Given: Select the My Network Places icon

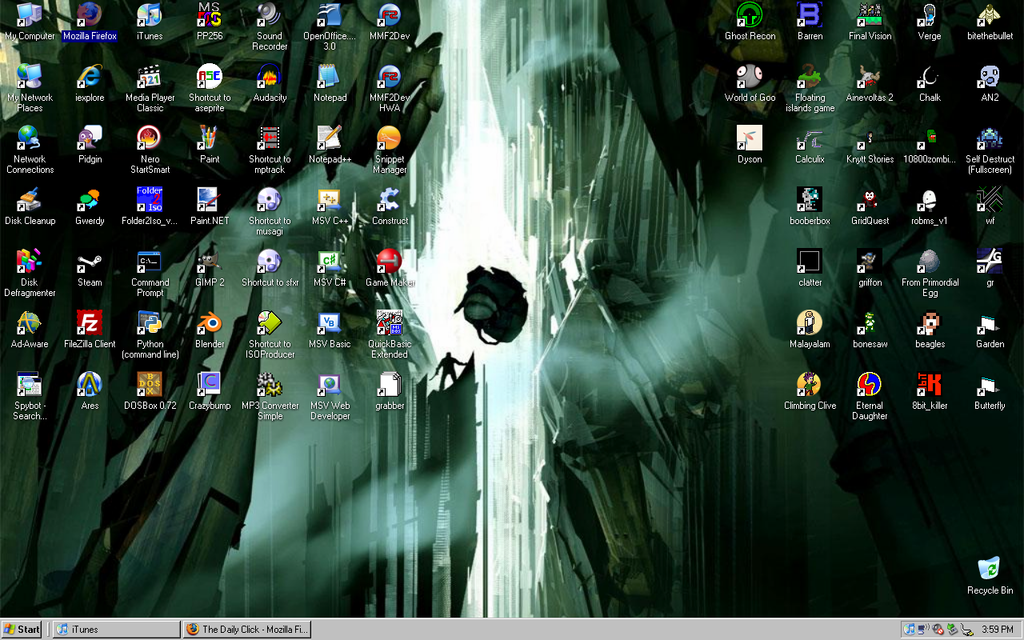Looking at the screenshot, I should click(x=29, y=76).
